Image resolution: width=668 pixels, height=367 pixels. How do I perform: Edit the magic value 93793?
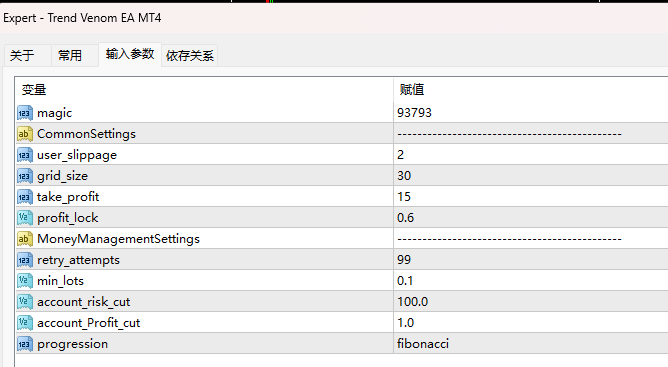(531, 113)
